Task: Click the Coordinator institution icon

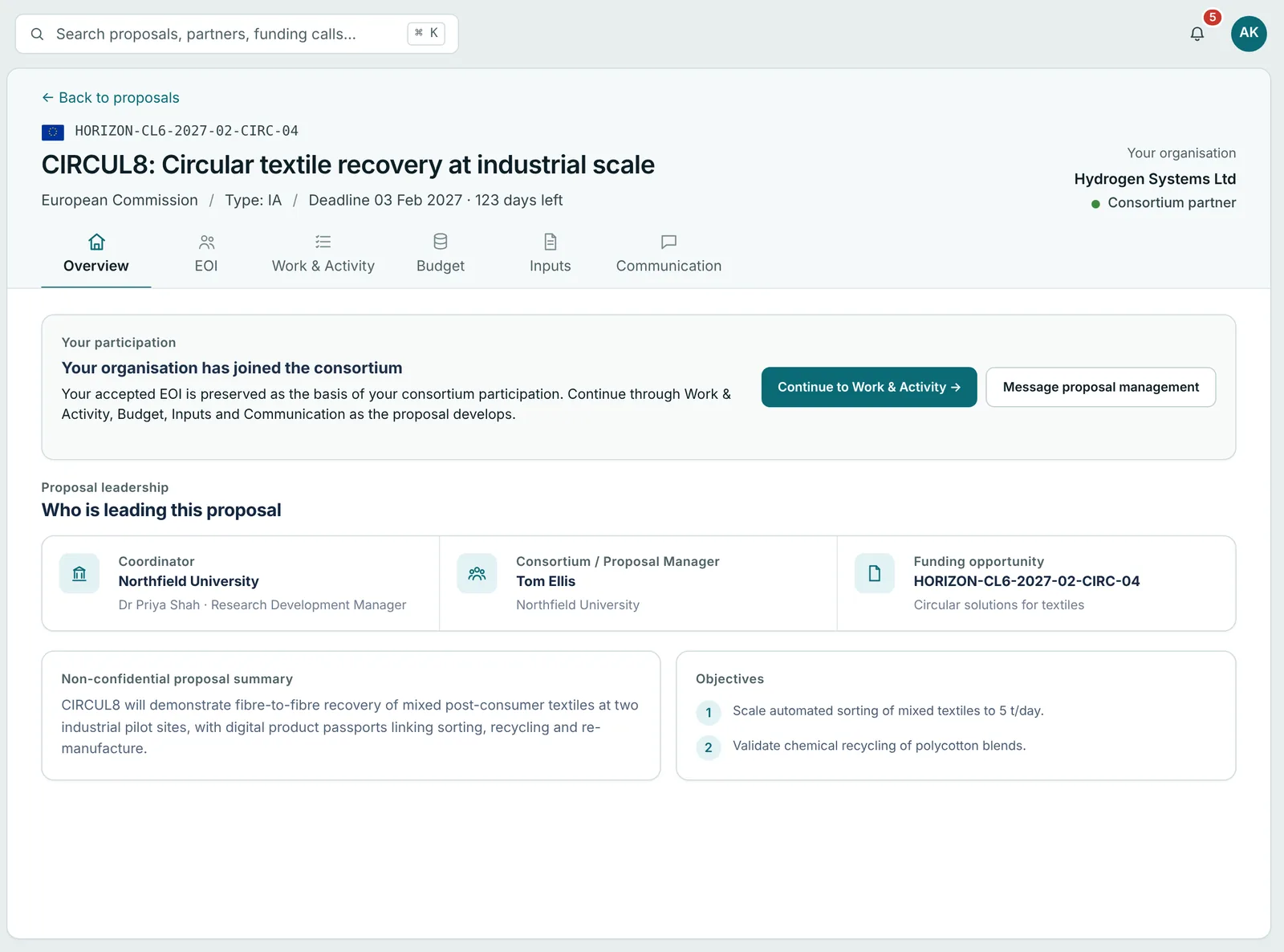Action: tap(79, 573)
